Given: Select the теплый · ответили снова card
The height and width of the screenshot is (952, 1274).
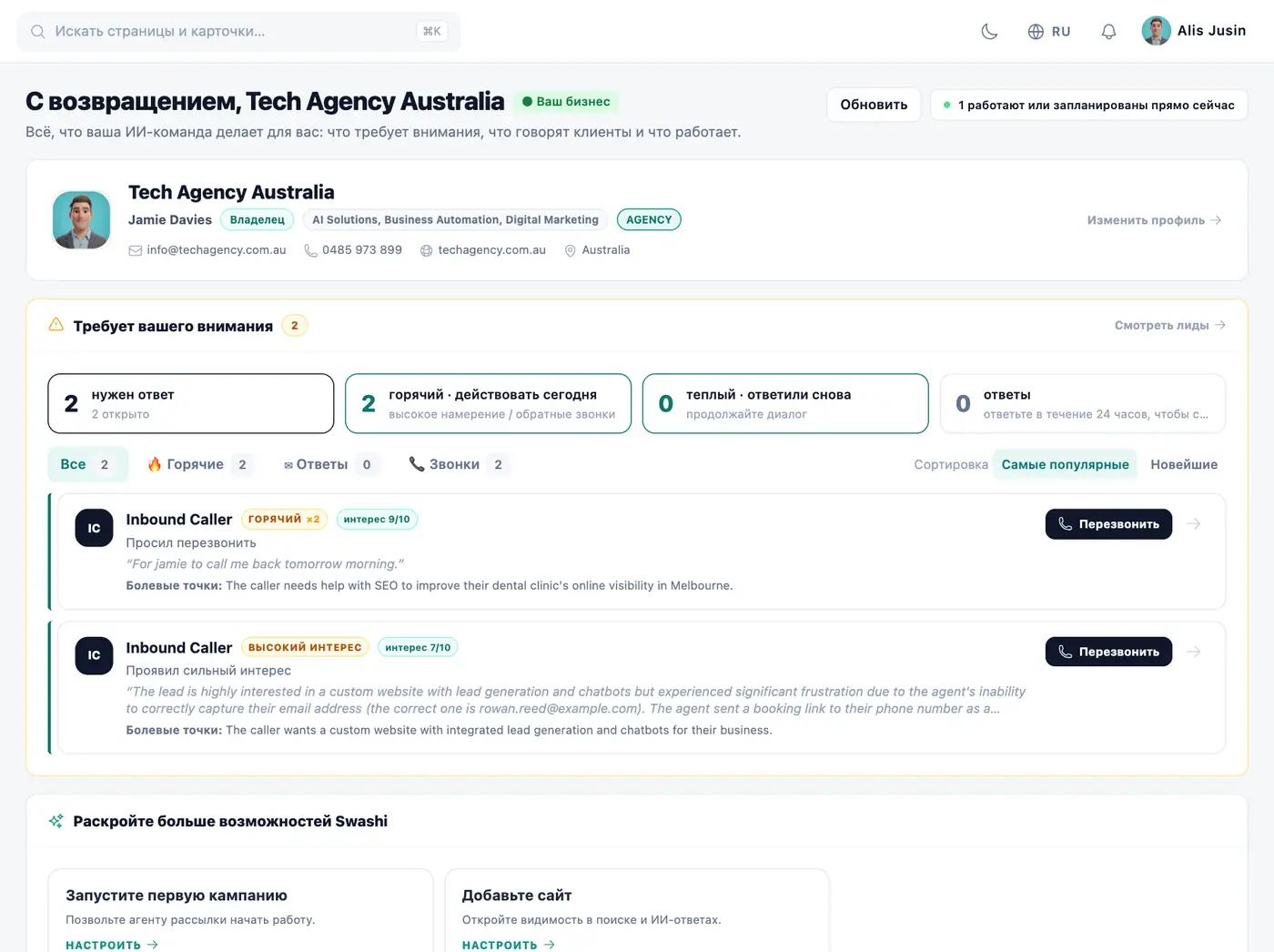Looking at the screenshot, I should tap(785, 403).
